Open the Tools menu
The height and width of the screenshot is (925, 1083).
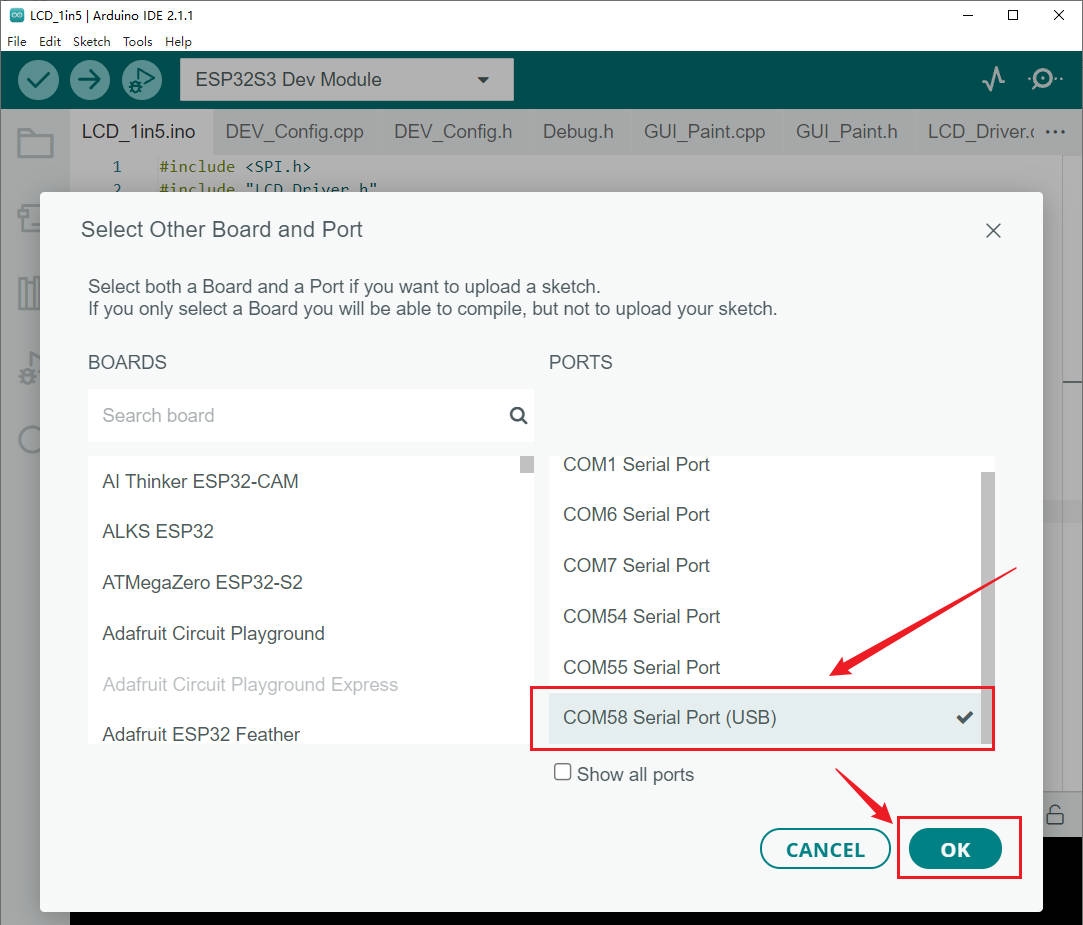click(x=137, y=41)
